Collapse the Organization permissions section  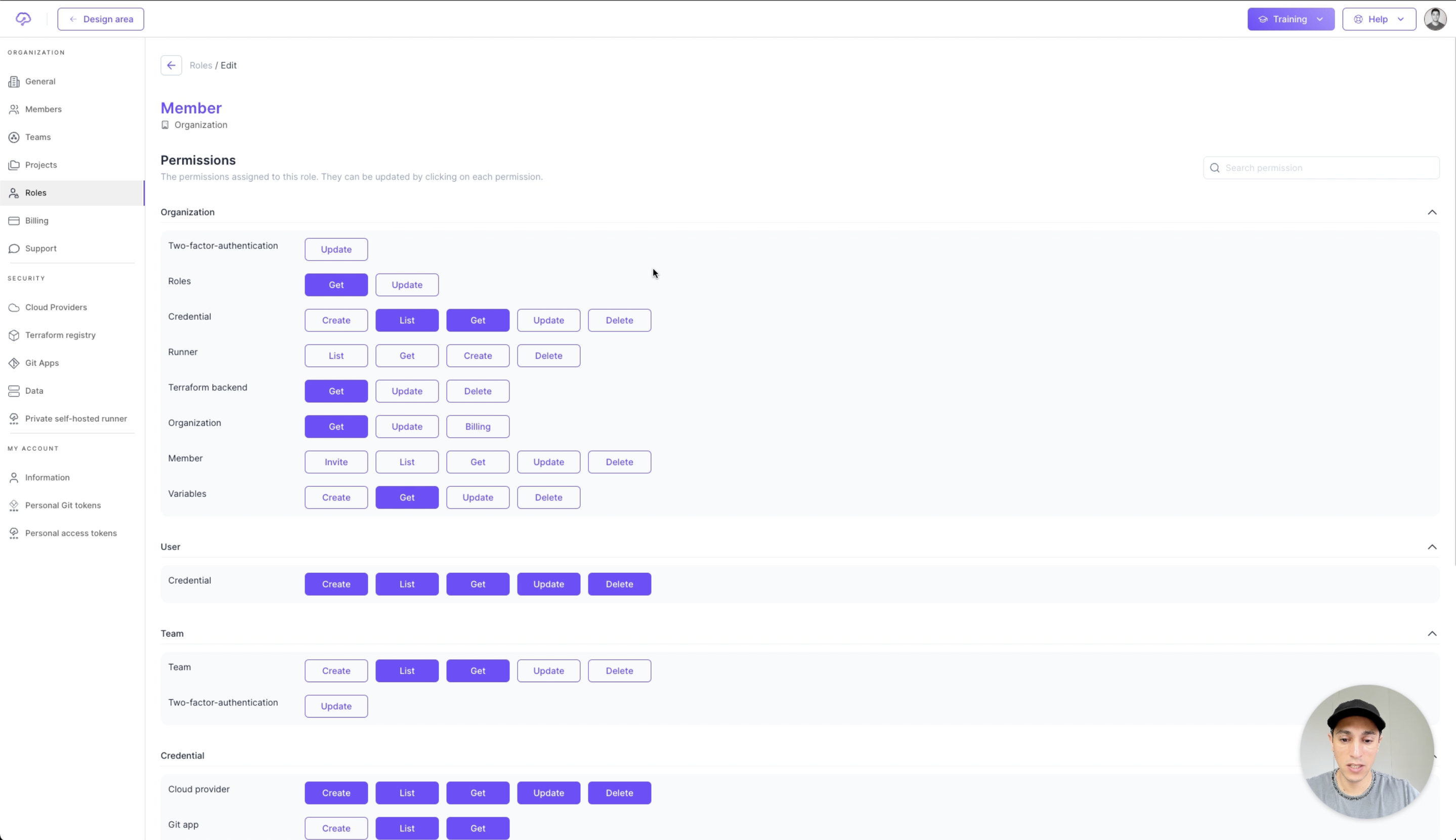point(1432,213)
